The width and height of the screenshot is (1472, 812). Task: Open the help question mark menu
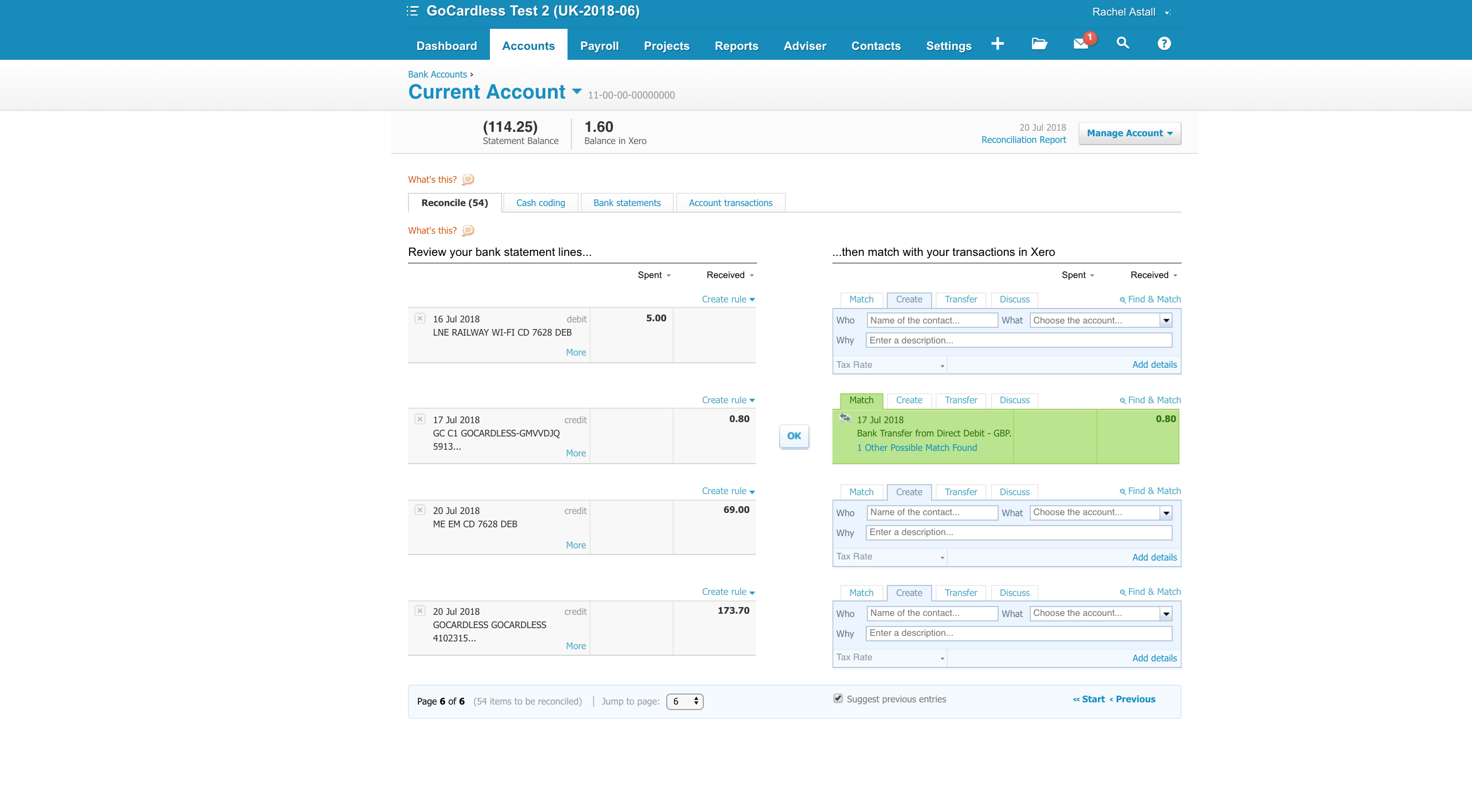click(x=1163, y=43)
